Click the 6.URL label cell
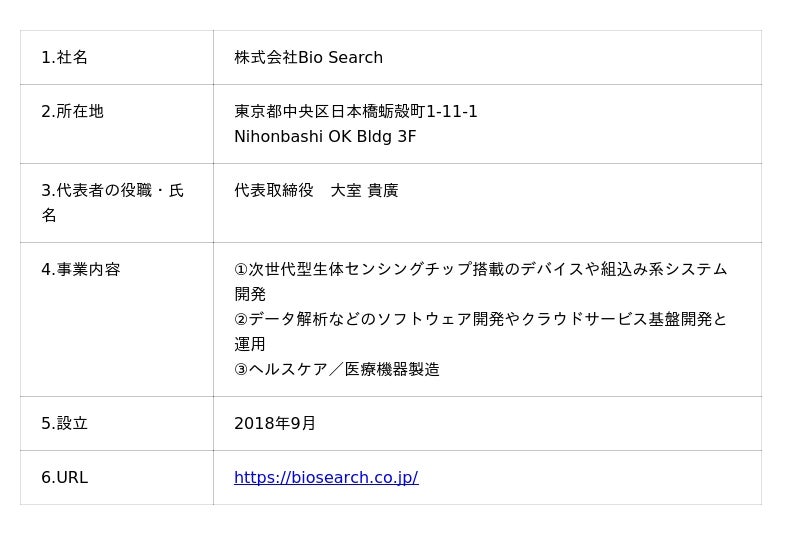 point(116,477)
